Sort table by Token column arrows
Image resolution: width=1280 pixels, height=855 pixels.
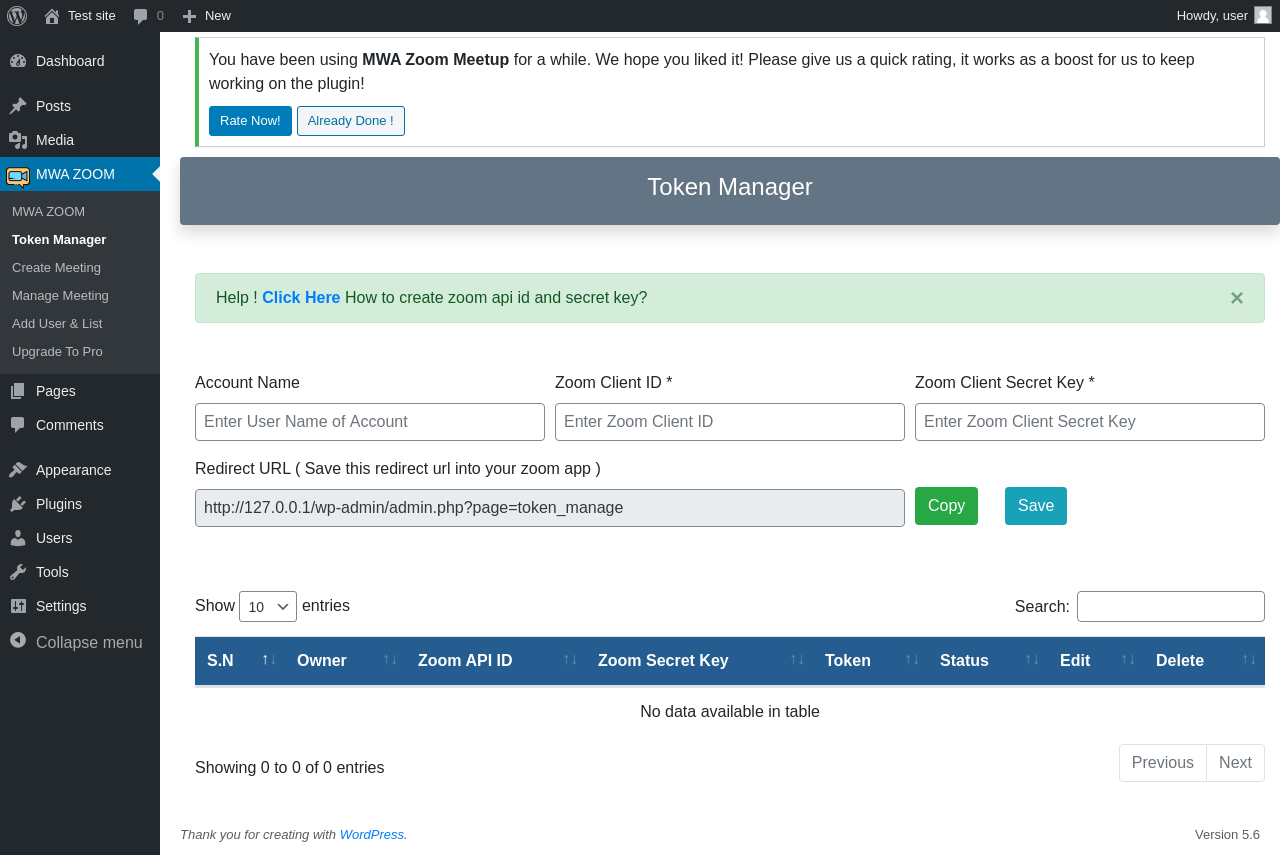912,659
